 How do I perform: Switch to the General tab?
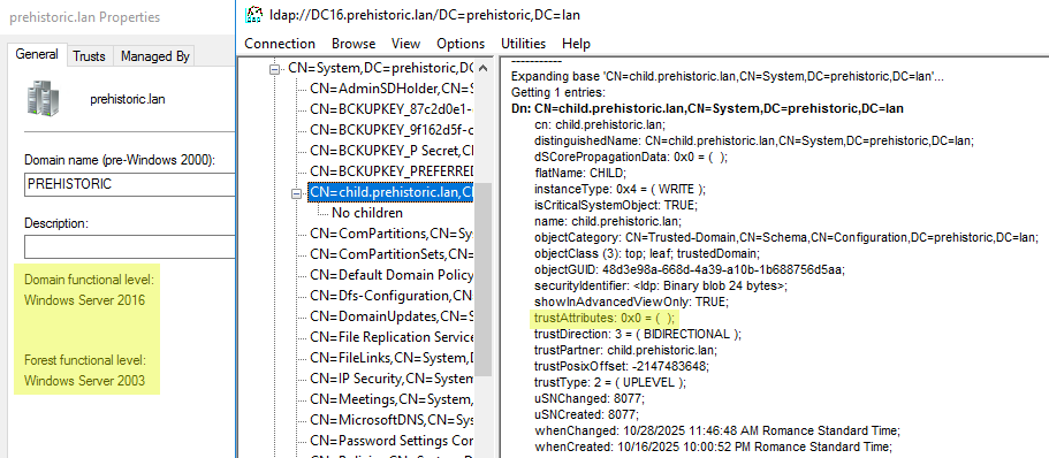tap(38, 54)
